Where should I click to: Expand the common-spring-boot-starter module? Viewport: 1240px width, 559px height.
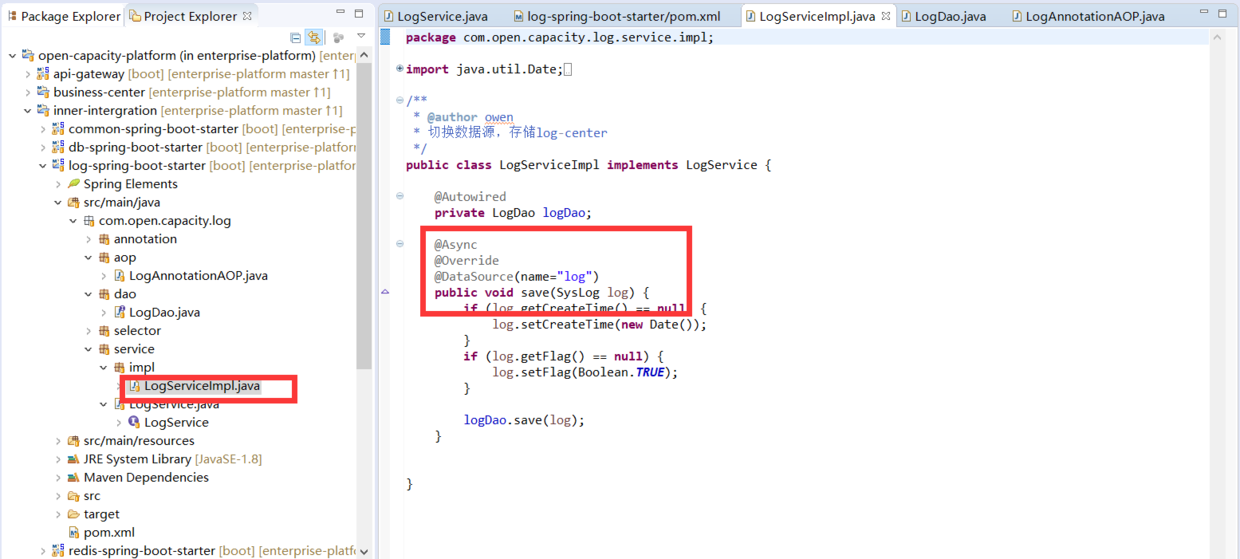pos(42,129)
